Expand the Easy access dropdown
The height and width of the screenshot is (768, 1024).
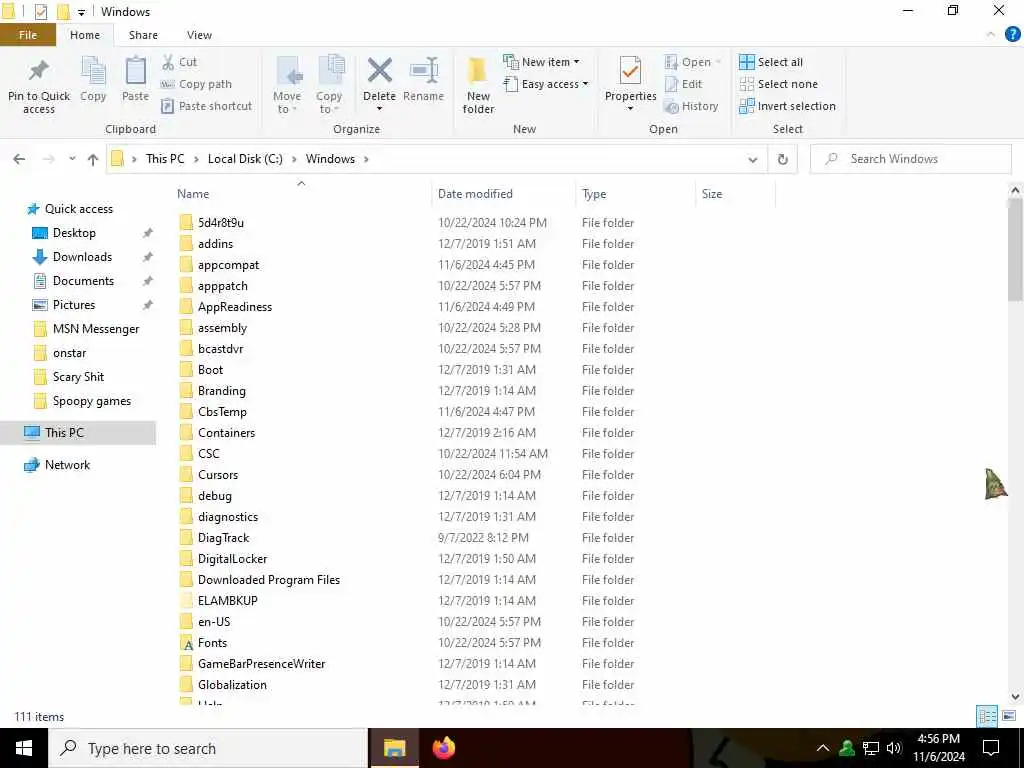[585, 84]
